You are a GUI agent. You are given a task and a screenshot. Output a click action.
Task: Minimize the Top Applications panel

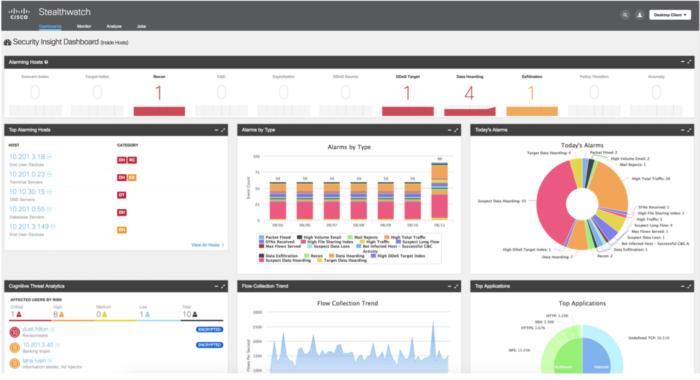pos(682,286)
